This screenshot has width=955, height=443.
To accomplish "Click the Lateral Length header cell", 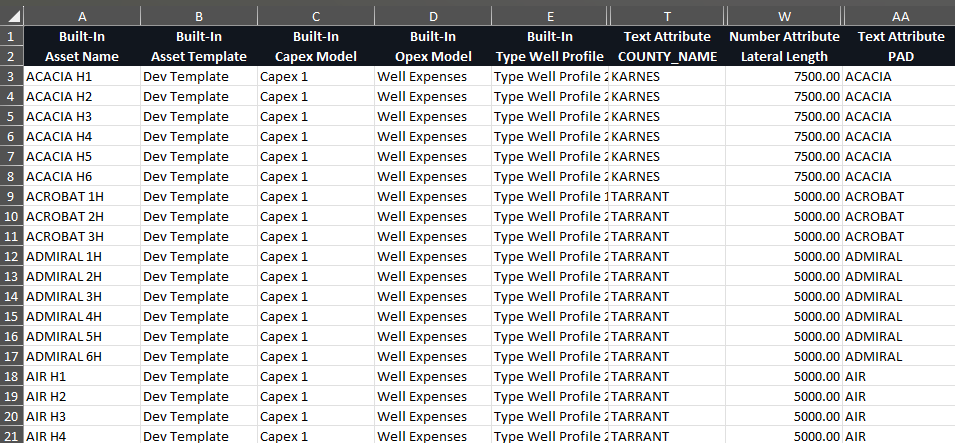I will click(784, 57).
